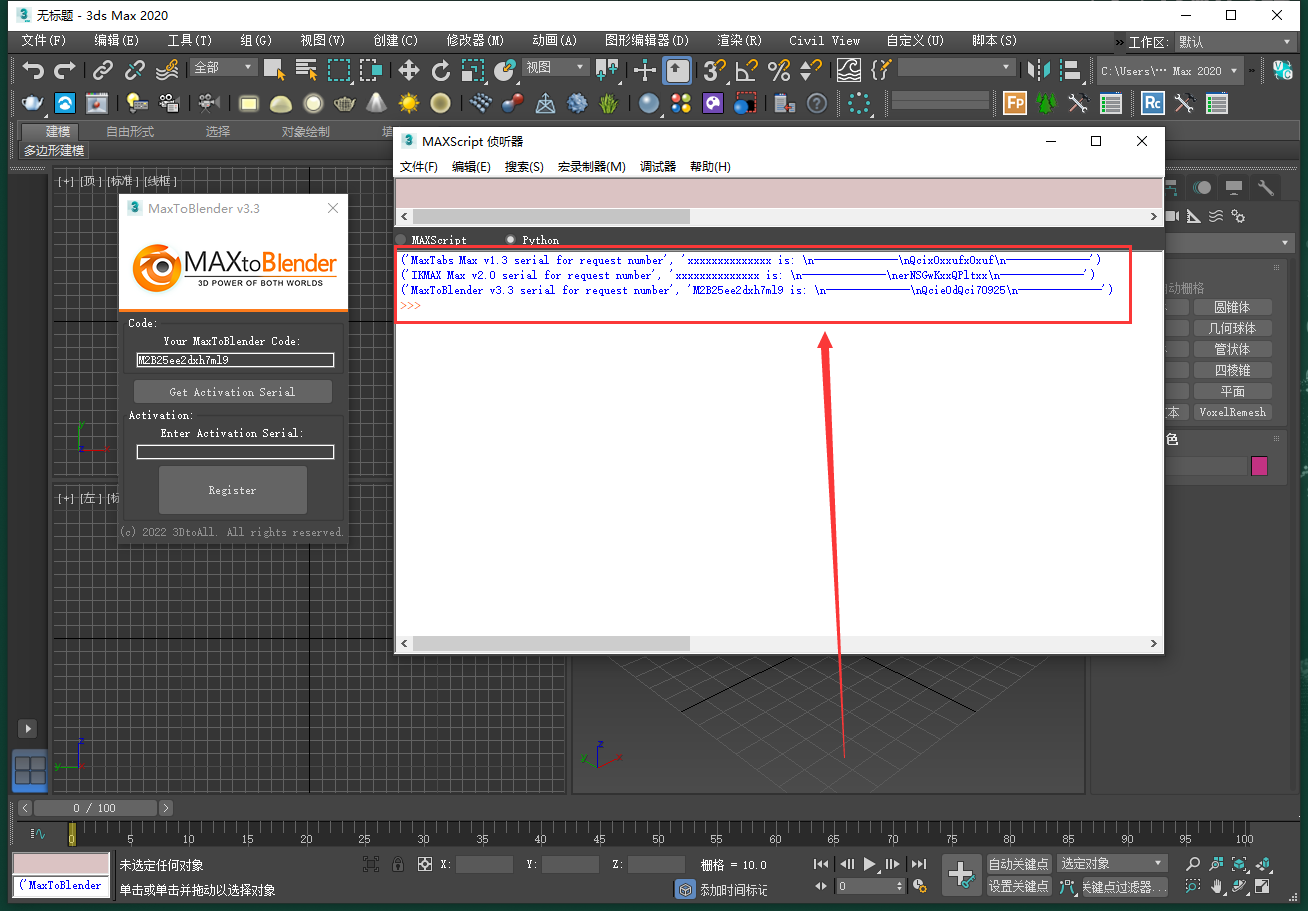Click the 平面 primitive button
Screen dimensions: 1308x911
click(1232, 391)
